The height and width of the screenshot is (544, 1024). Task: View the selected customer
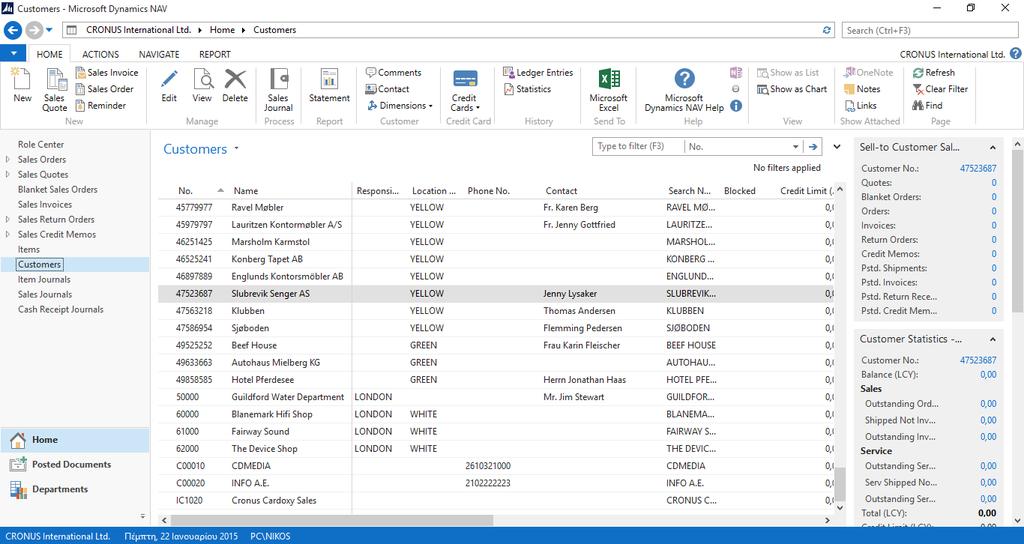202,86
